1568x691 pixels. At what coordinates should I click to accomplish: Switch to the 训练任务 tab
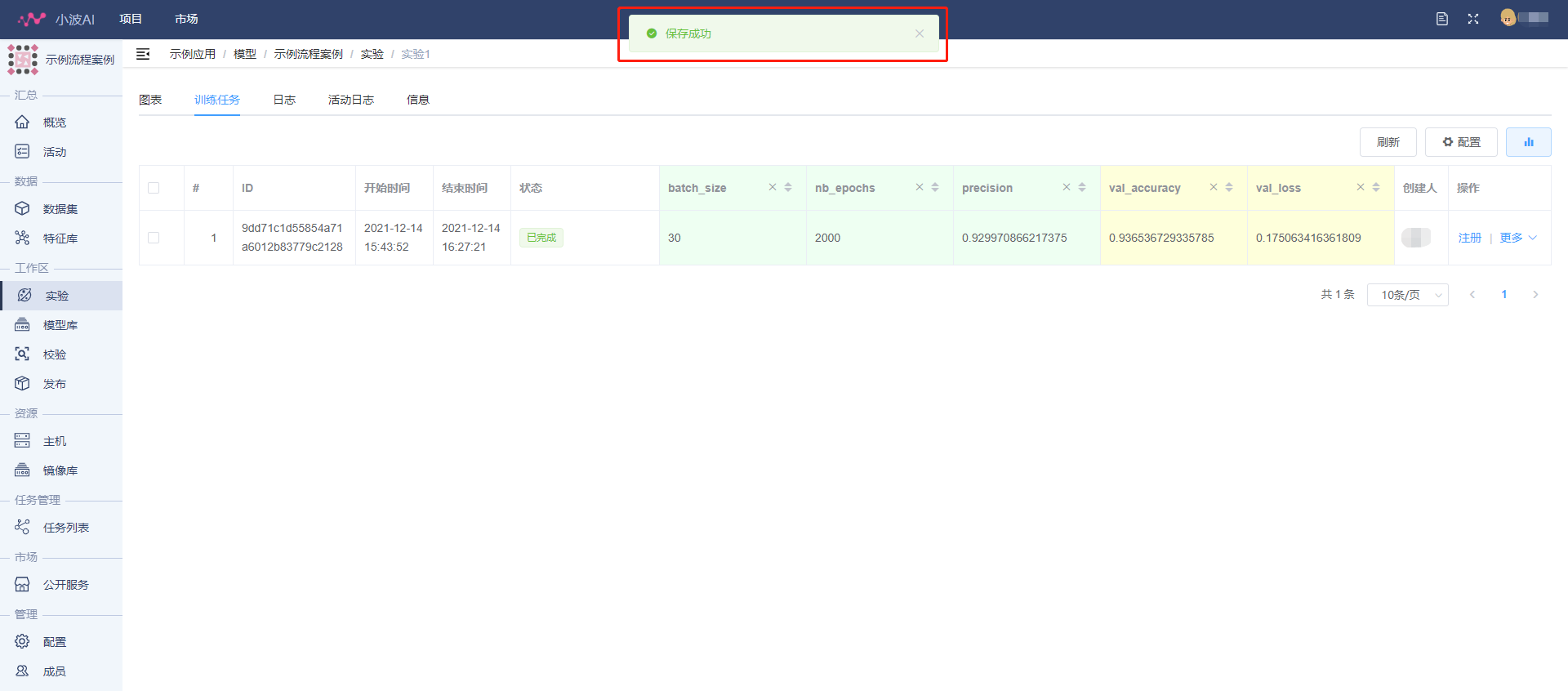click(217, 100)
